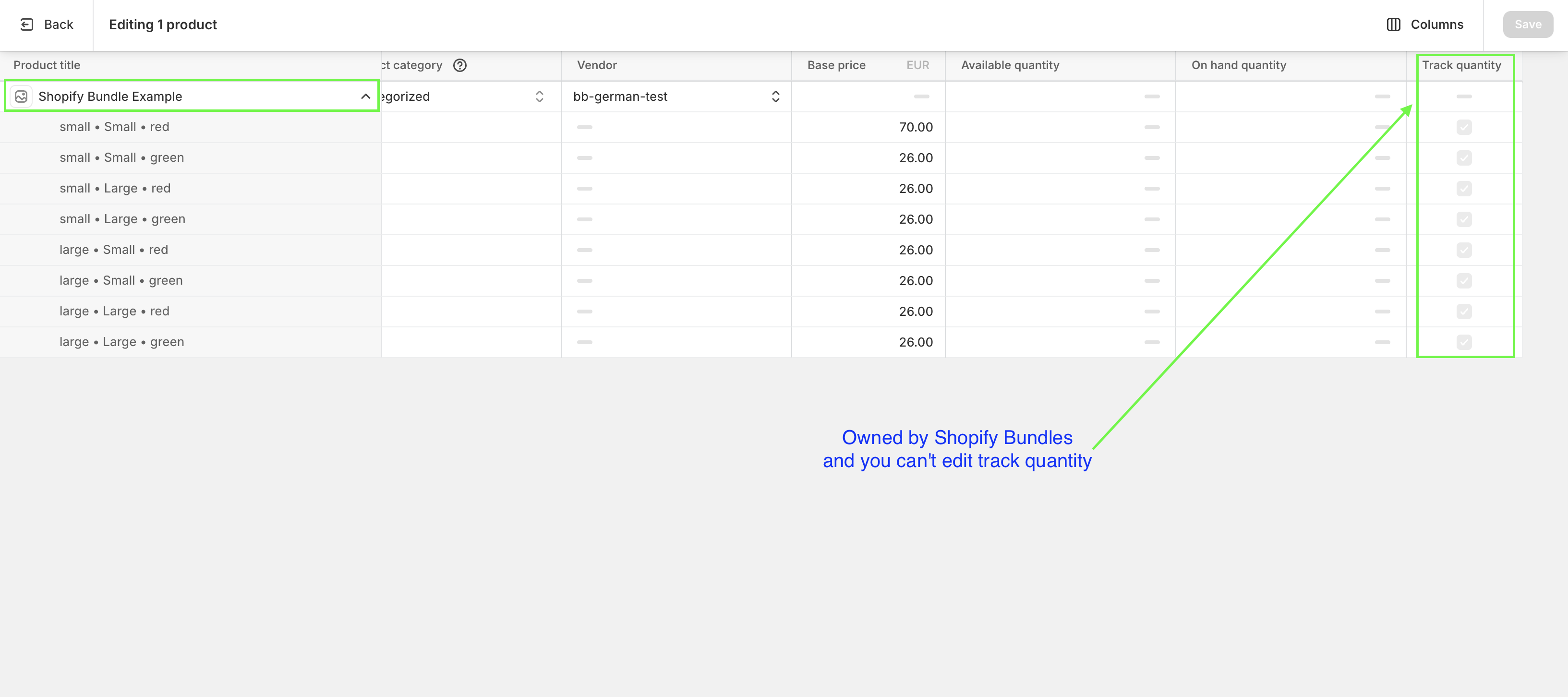Click the Columns layout icon

point(1393,24)
